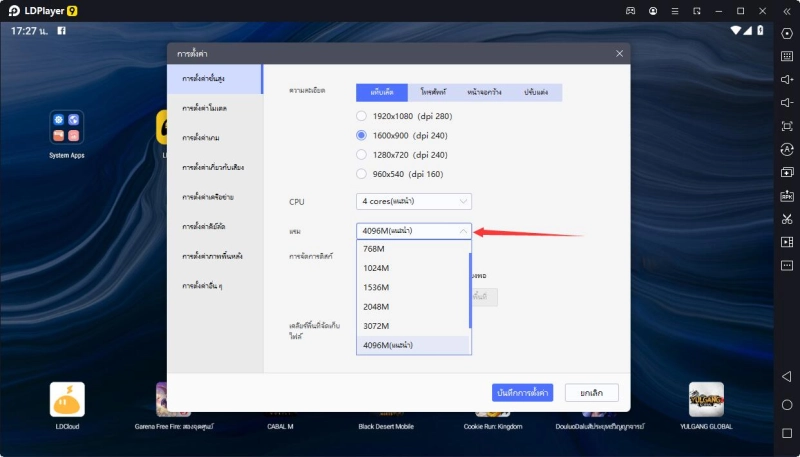Open การตั้งค่าเกี่ยวกับเสียง (audio settings) section
Image resolution: width=800 pixels, height=457 pixels.
click(x=215, y=167)
